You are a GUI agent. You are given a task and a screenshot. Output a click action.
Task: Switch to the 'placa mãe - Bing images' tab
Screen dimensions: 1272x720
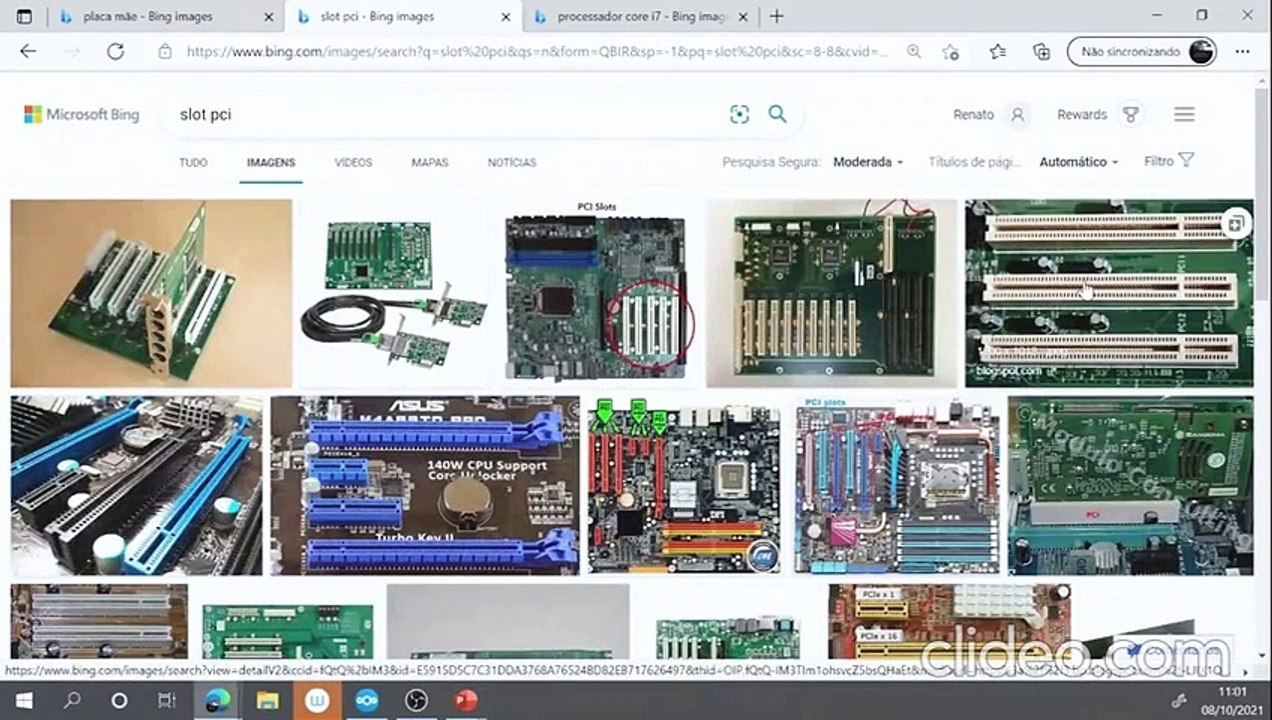(x=148, y=17)
